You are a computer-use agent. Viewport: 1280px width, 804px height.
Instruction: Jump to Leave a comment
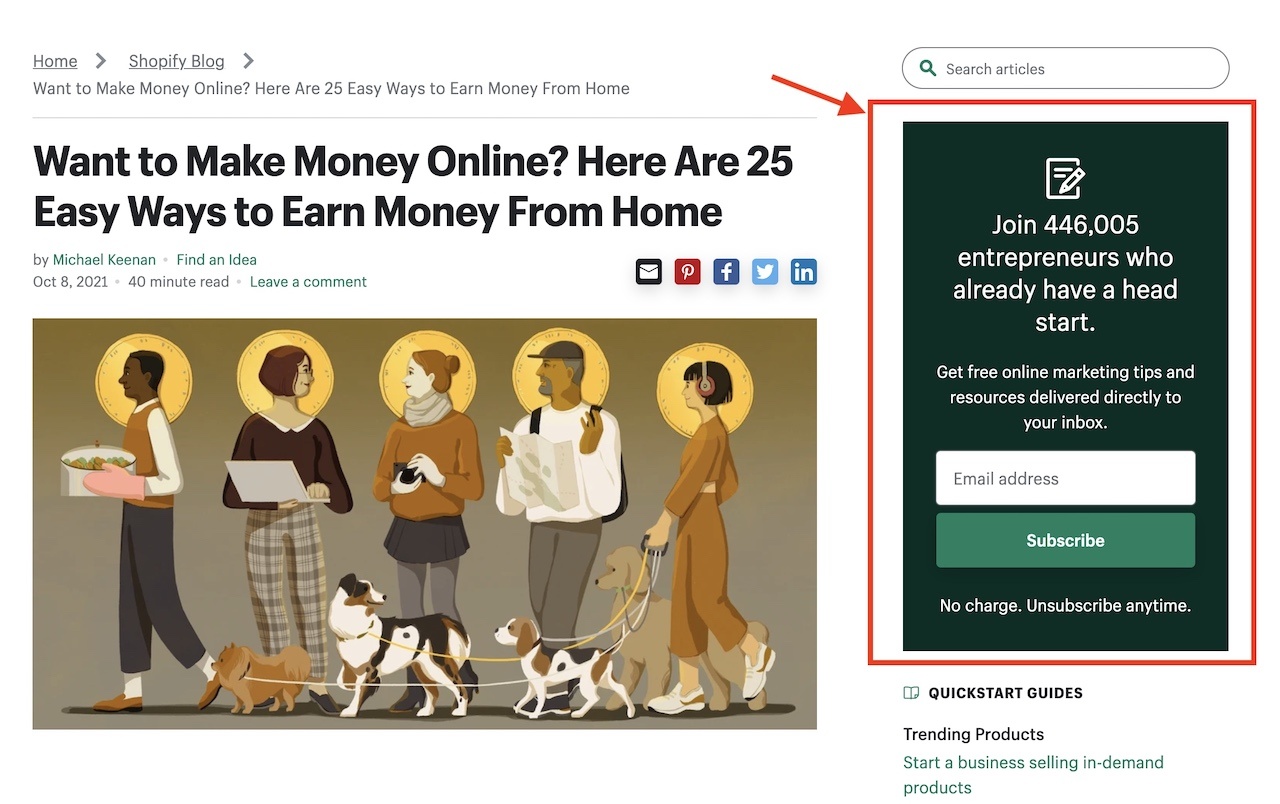pos(308,282)
